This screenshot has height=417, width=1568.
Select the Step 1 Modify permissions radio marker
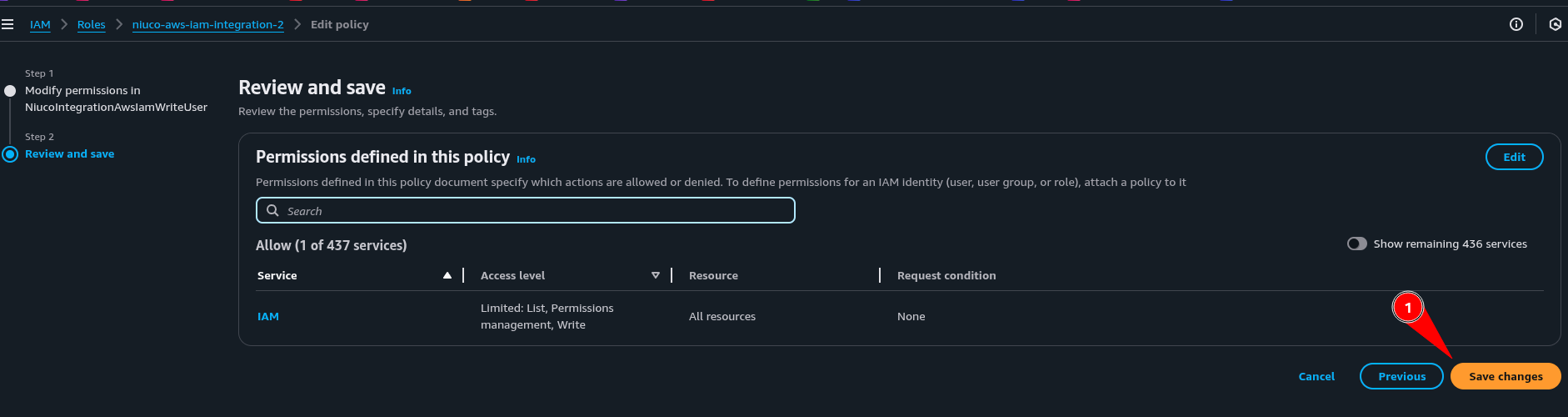(x=10, y=91)
